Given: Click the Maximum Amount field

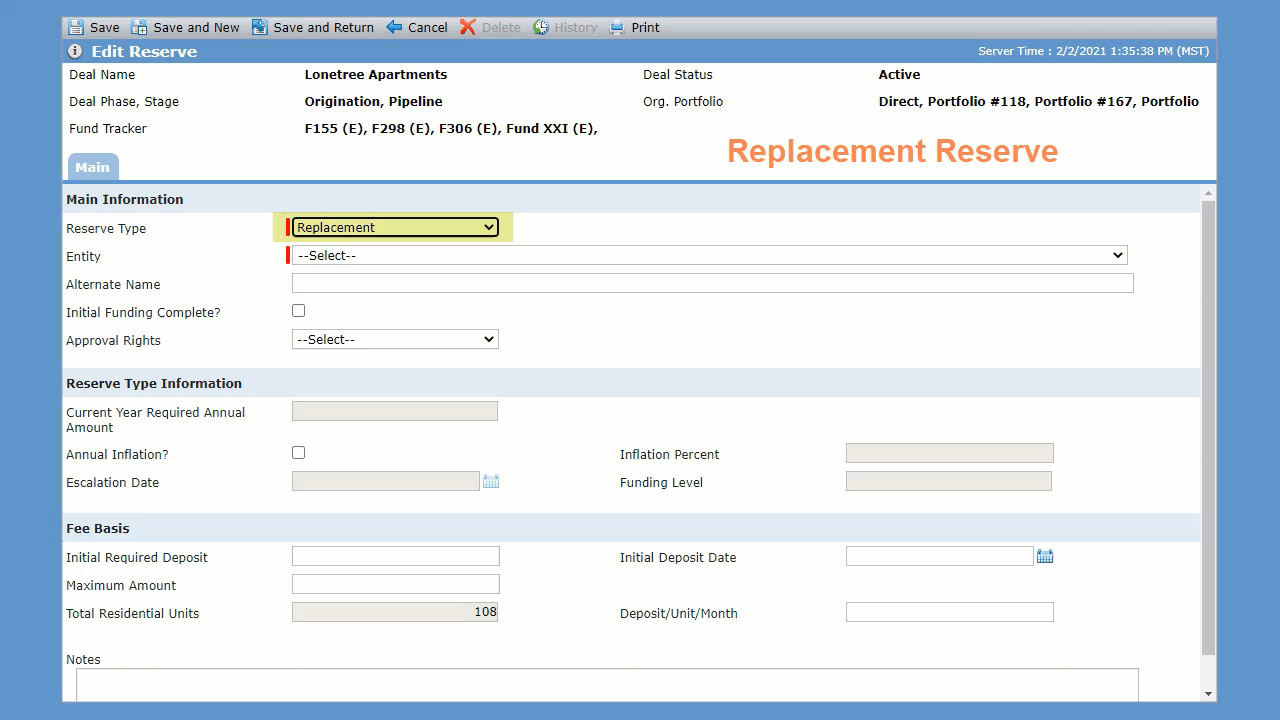Looking at the screenshot, I should pos(396,584).
